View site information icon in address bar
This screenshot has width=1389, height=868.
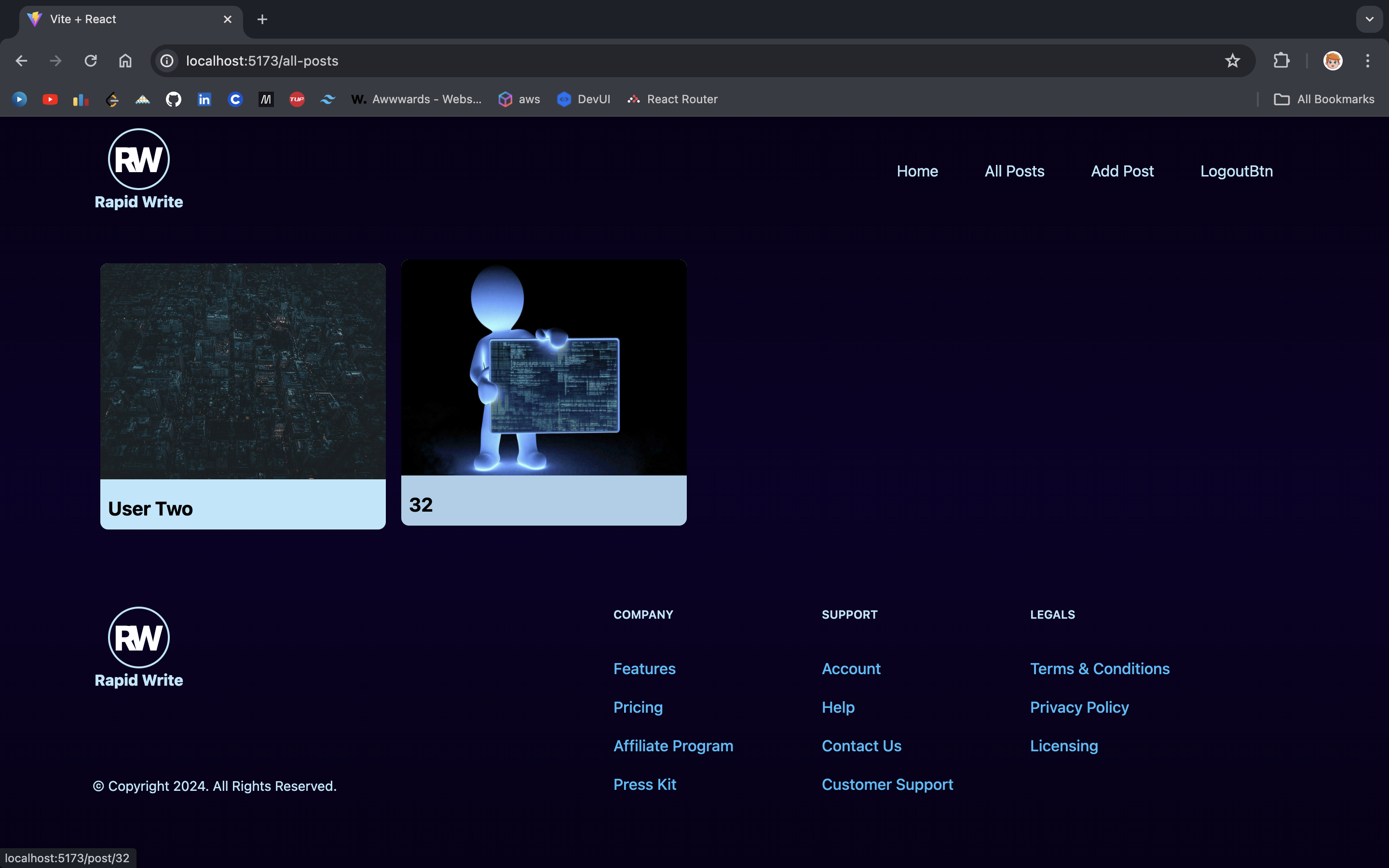point(167,61)
